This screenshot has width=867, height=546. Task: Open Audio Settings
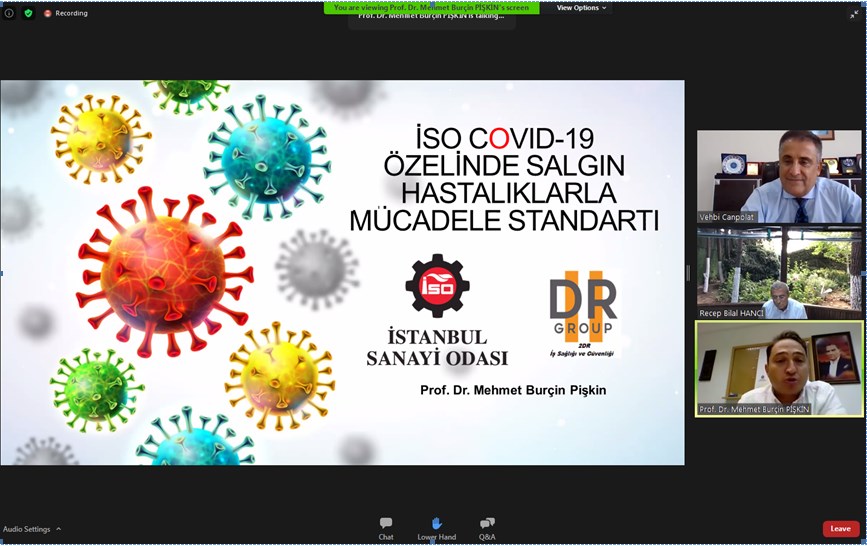click(x=27, y=529)
